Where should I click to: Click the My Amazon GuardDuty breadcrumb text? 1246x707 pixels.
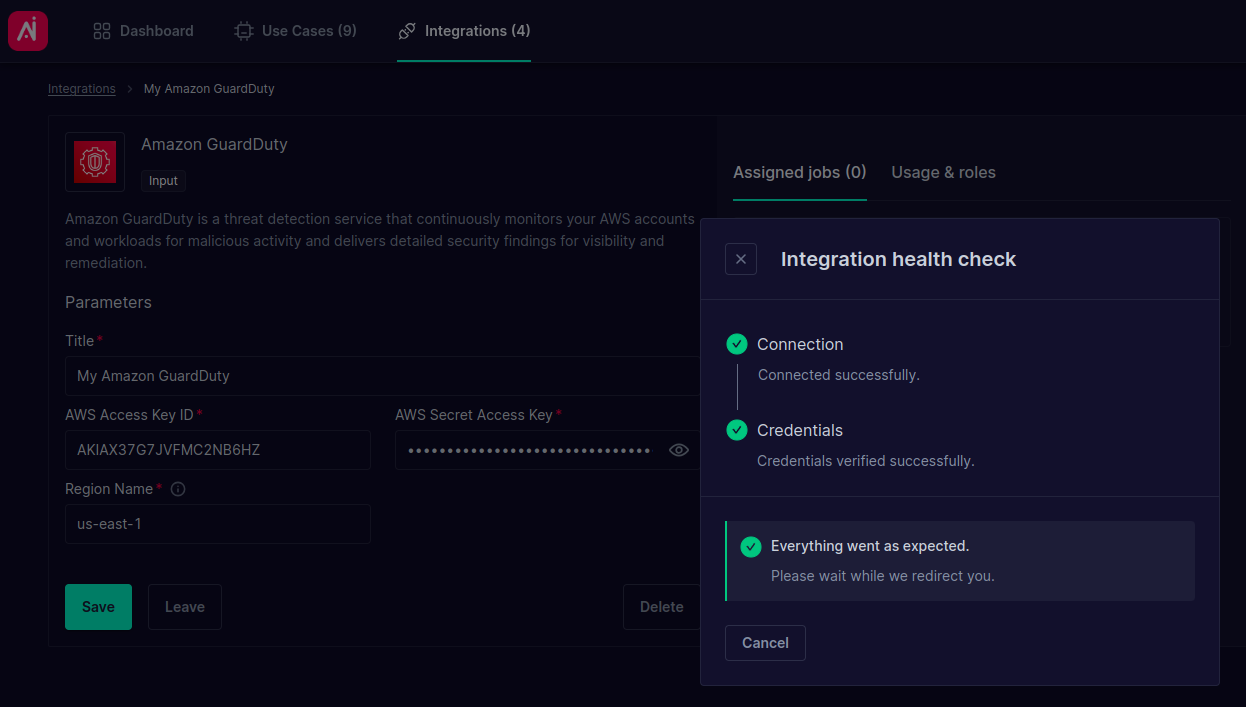pyautogui.click(x=209, y=89)
